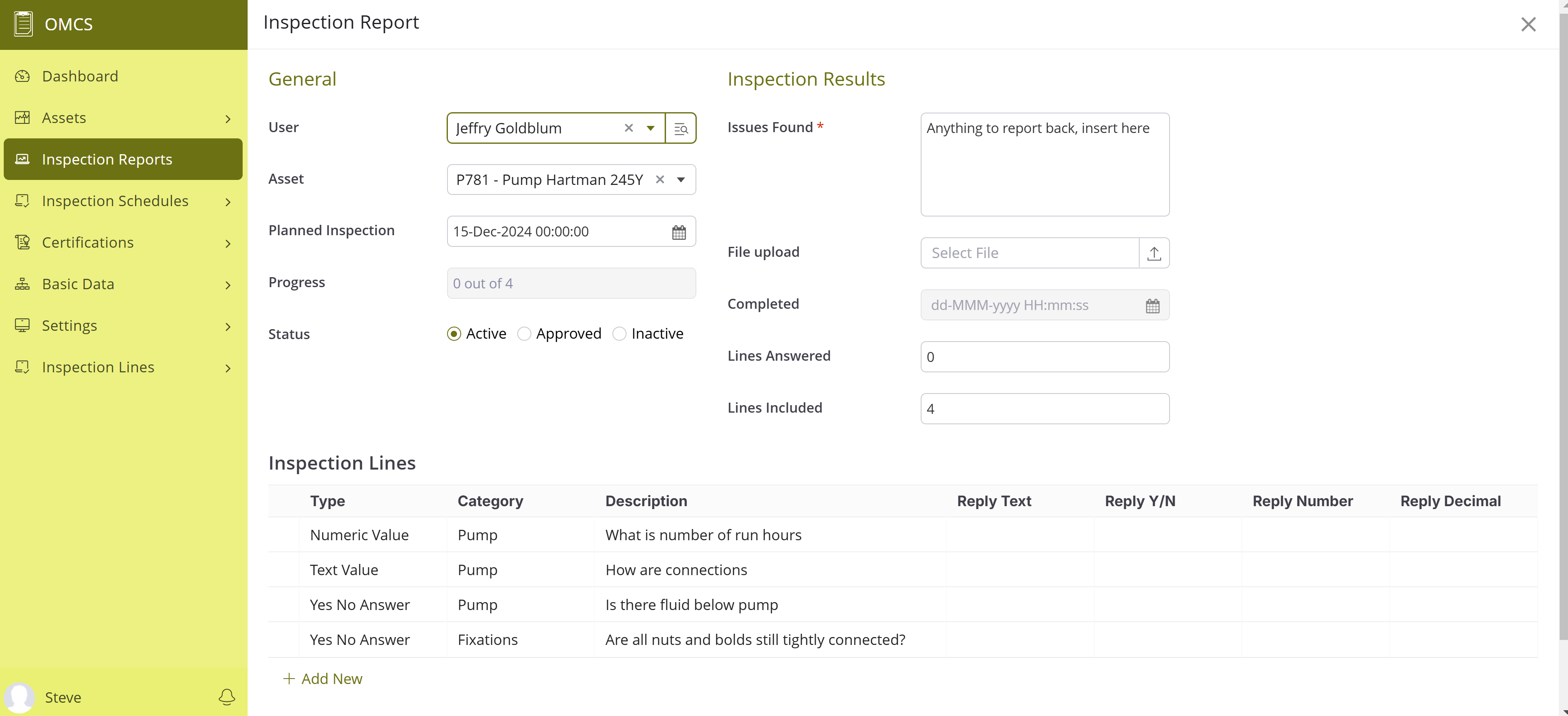The height and width of the screenshot is (716, 1568).
Task: Click the user lookup search icon
Action: point(681,128)
